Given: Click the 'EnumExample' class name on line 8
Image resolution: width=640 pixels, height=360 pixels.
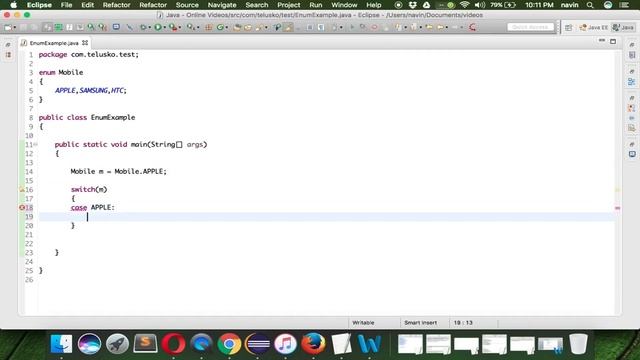Looking at the screenshot, I should pos(113,117).
